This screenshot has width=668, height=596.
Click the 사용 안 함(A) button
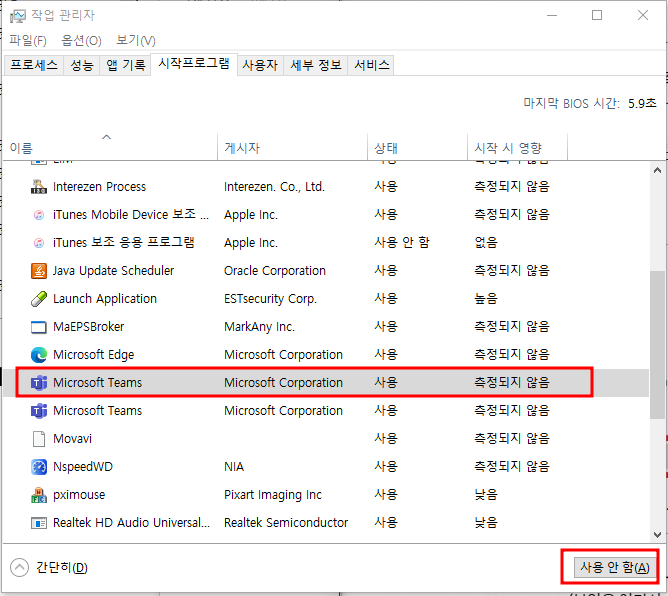[x=614, y=567]
